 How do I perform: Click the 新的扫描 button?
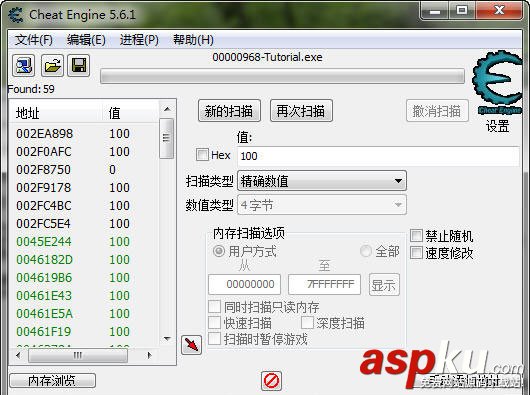coord(229,110)
